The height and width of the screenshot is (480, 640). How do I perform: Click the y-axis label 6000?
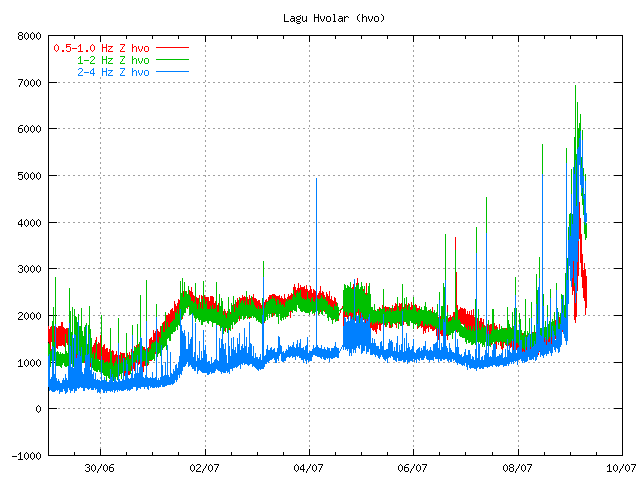point(29,129)
